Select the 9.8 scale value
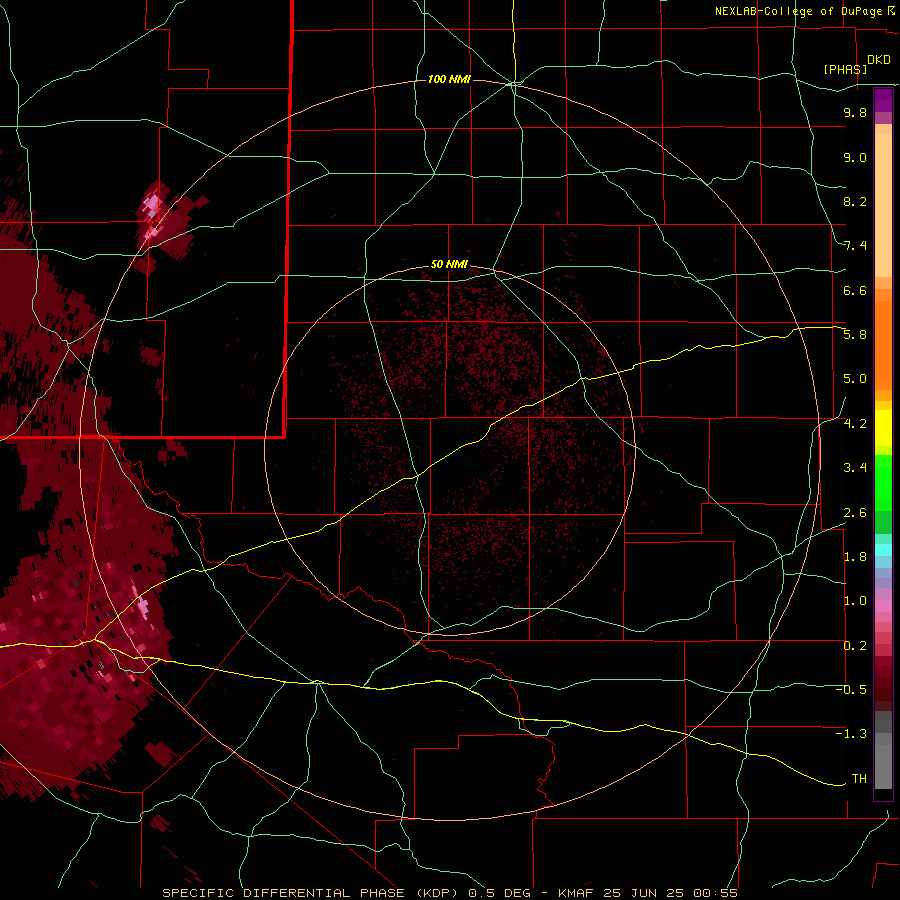 pos(855,112)
